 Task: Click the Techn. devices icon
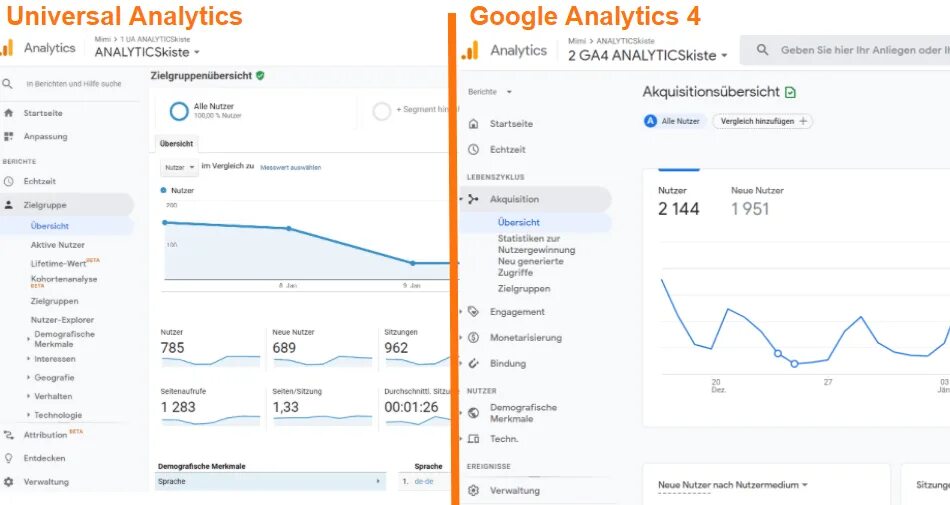[x=474, y=438]
